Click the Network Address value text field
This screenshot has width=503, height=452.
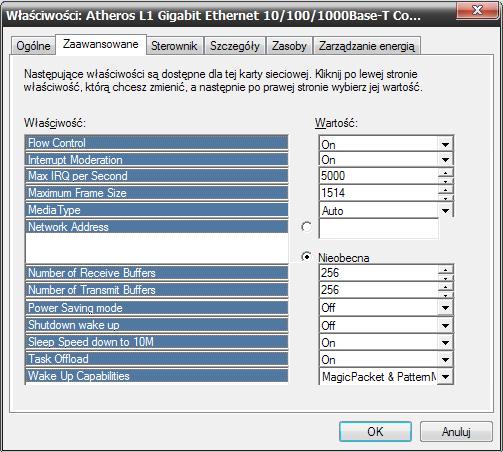point(379,228)
